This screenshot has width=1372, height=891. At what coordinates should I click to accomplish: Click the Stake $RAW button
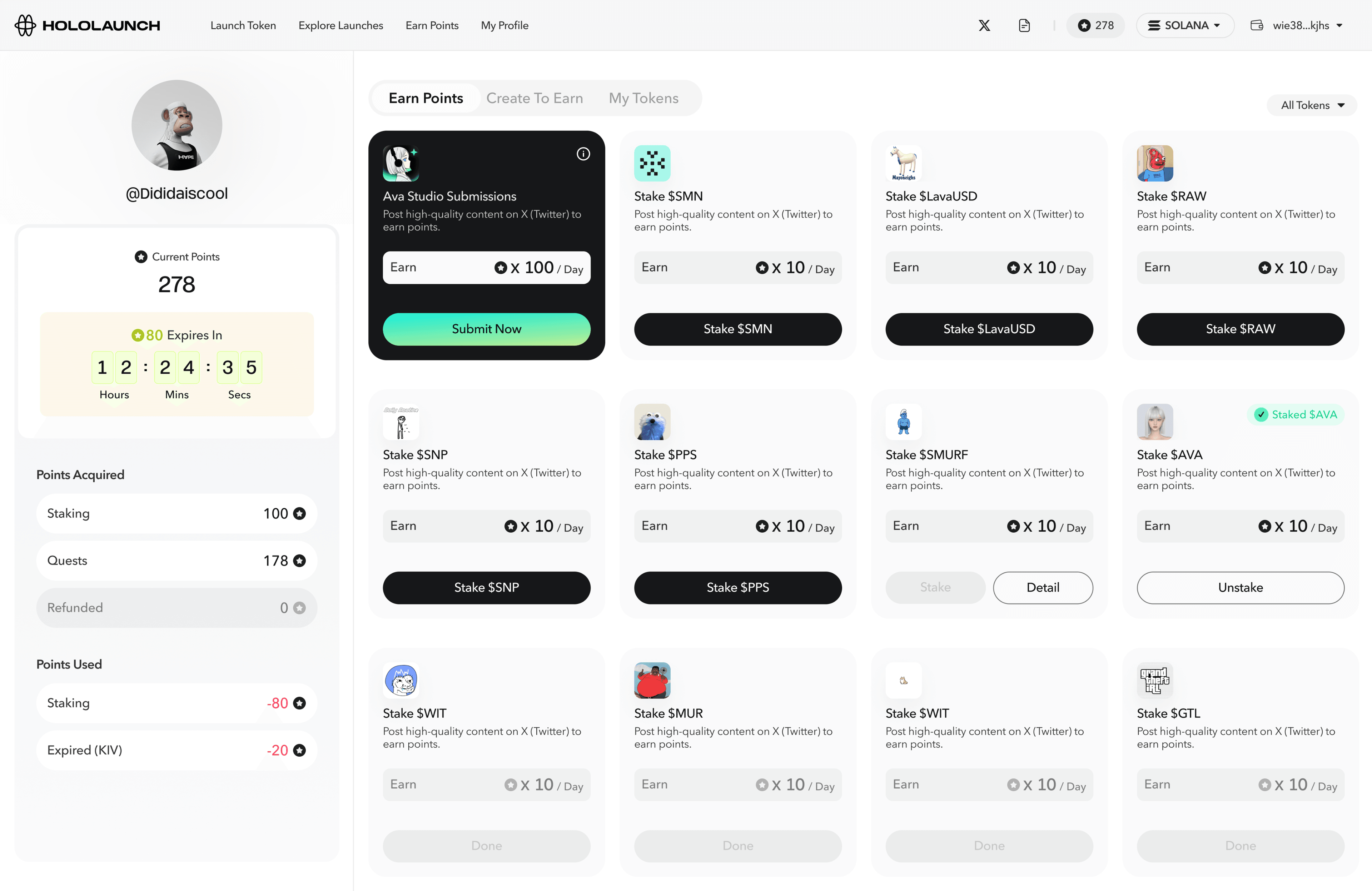coord(1241,329)
